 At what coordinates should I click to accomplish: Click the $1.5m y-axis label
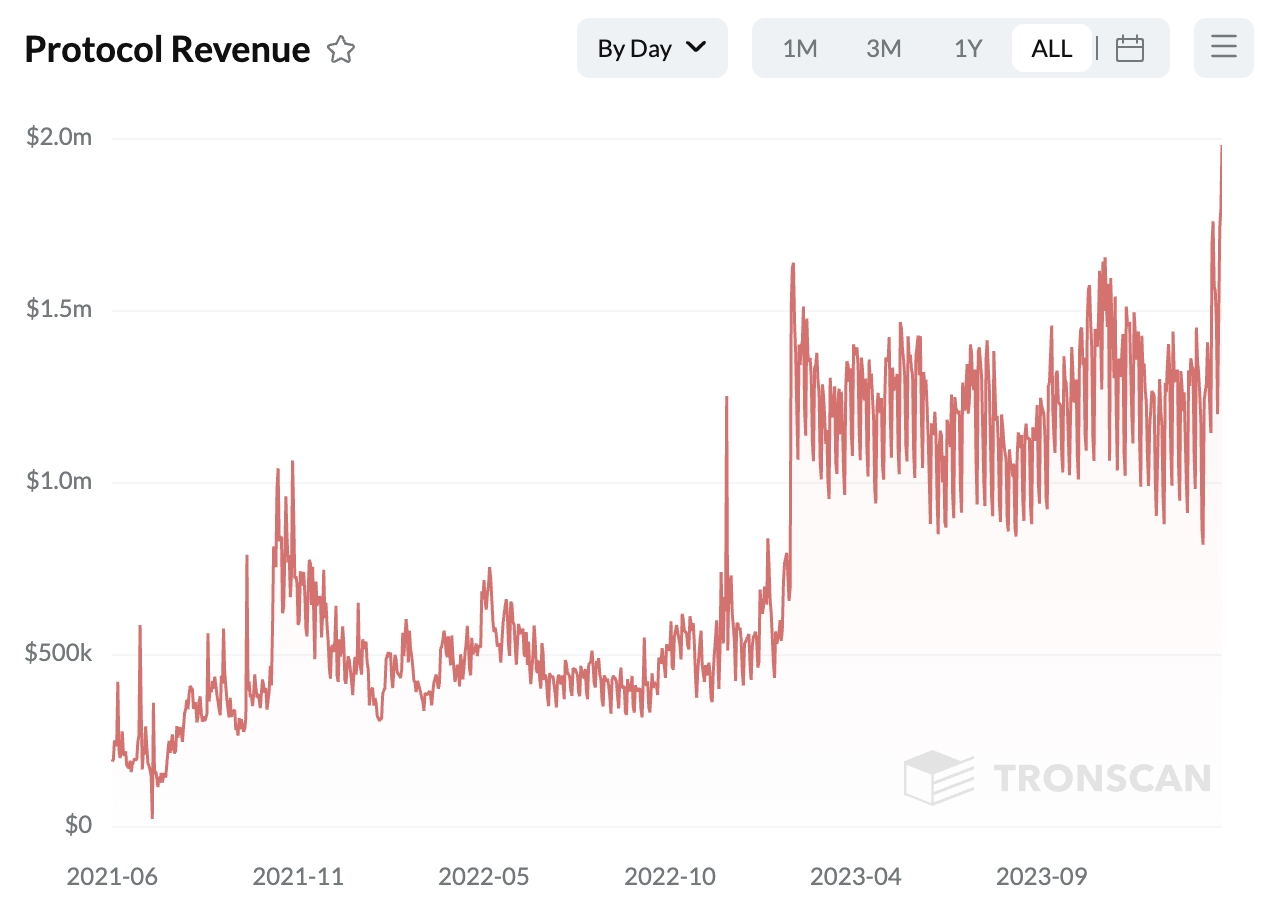point(59,309)
